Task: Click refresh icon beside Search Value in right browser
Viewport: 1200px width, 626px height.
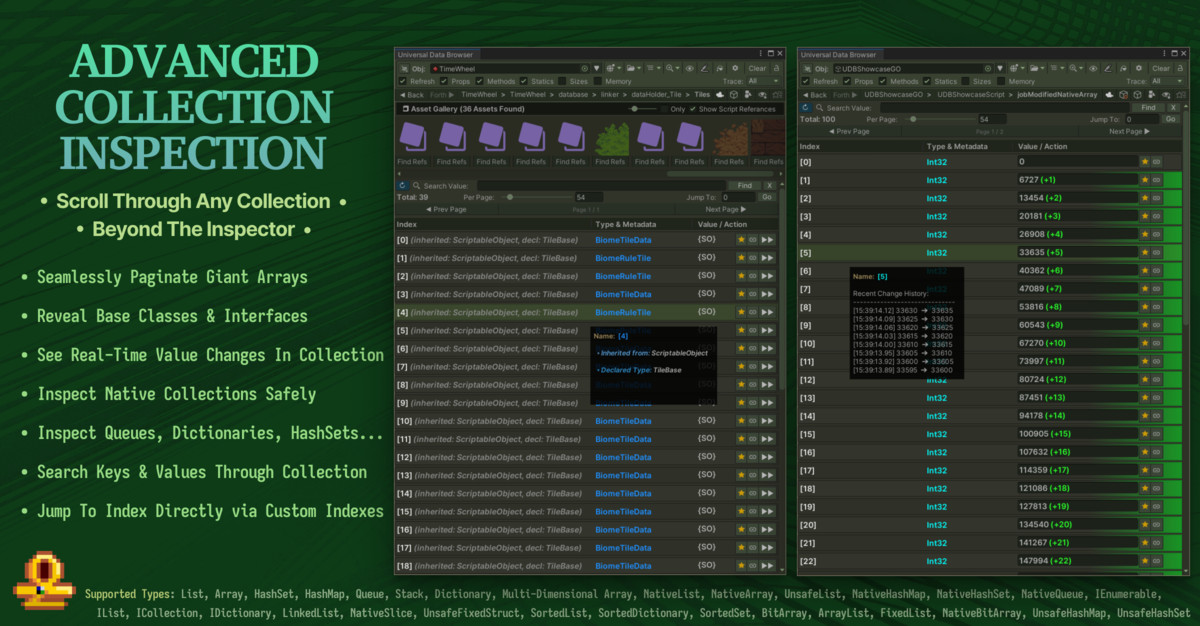Action: pyautogui.click(x=805, y=107)
